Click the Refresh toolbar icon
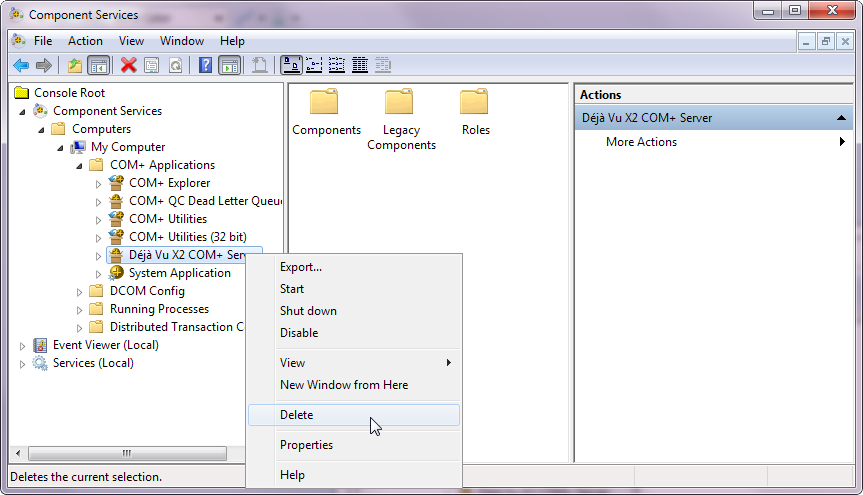This screenshot has width=863, height=495. click(175, 66)
